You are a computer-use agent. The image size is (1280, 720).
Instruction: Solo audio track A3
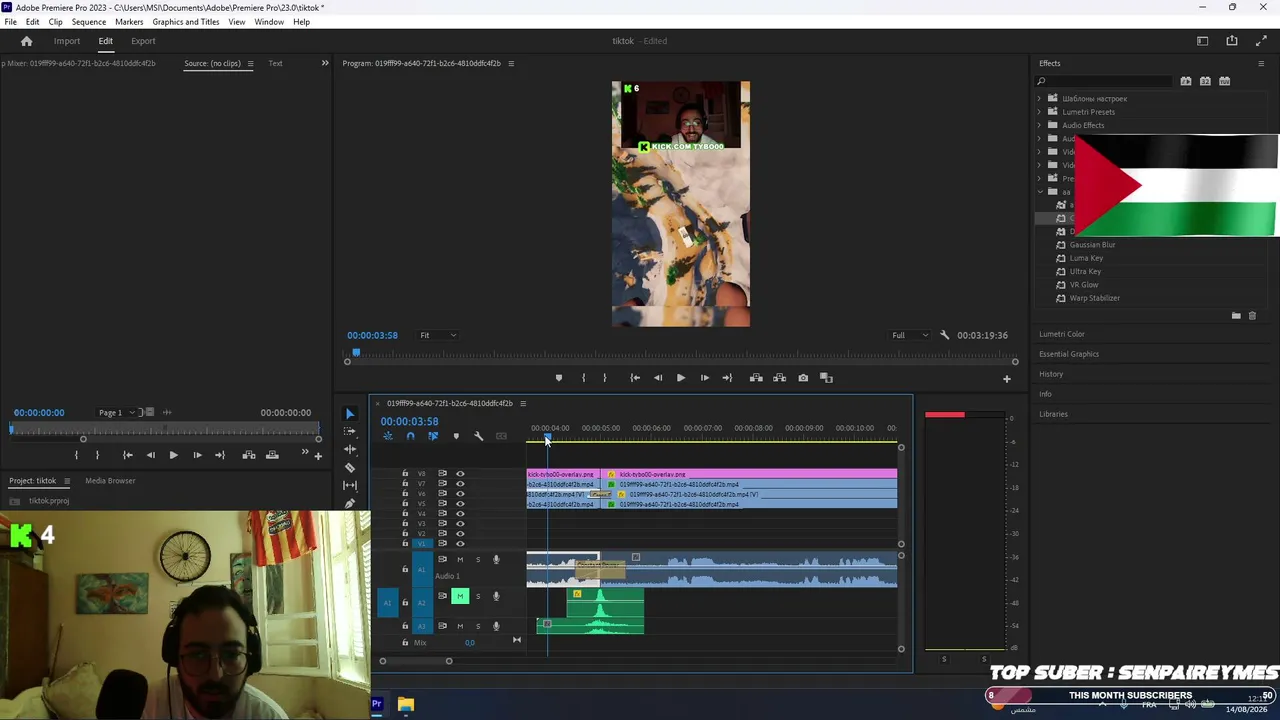point(478,626)
